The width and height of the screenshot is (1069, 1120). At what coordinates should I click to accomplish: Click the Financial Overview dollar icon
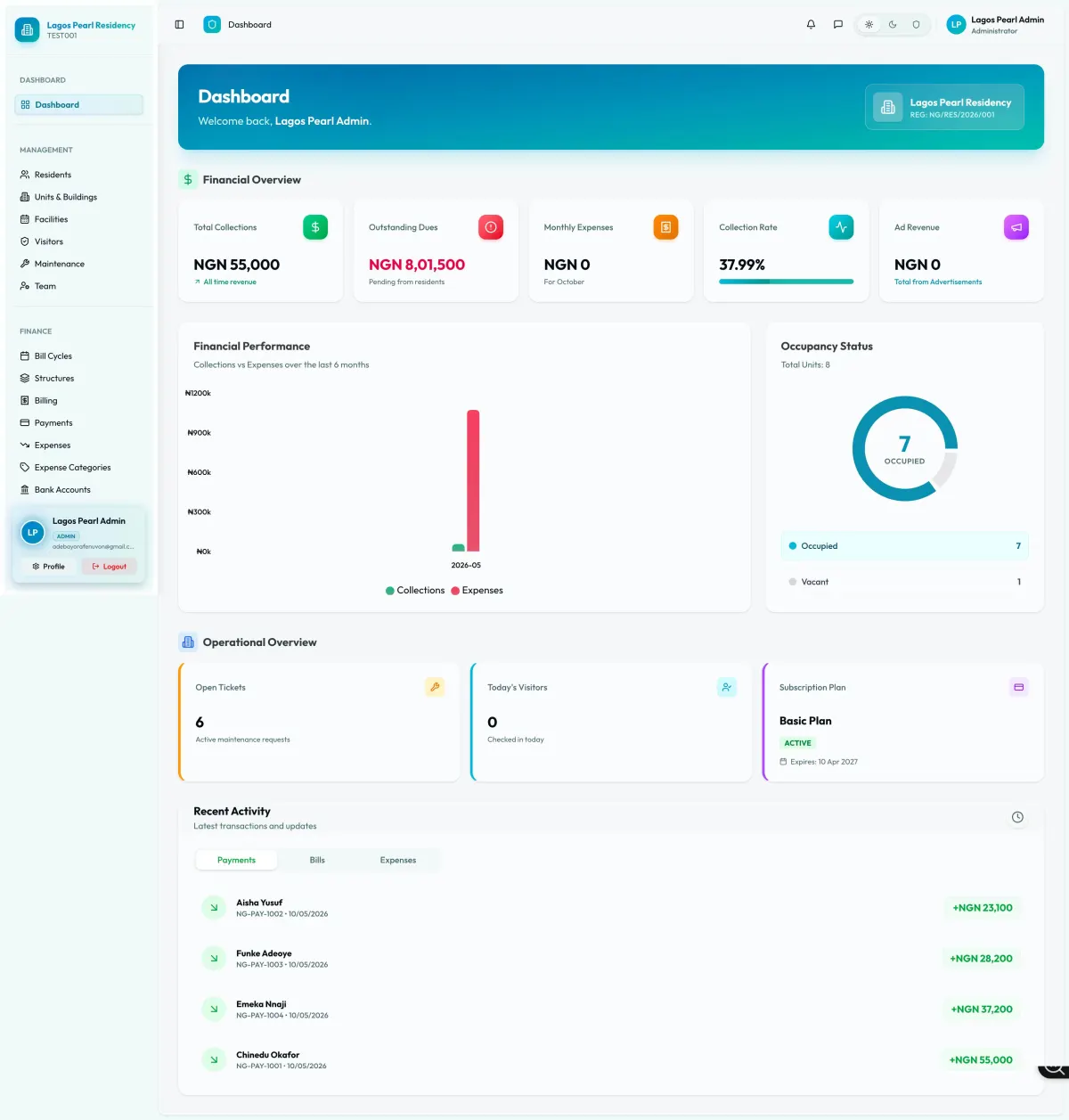(x=188, y=180)
